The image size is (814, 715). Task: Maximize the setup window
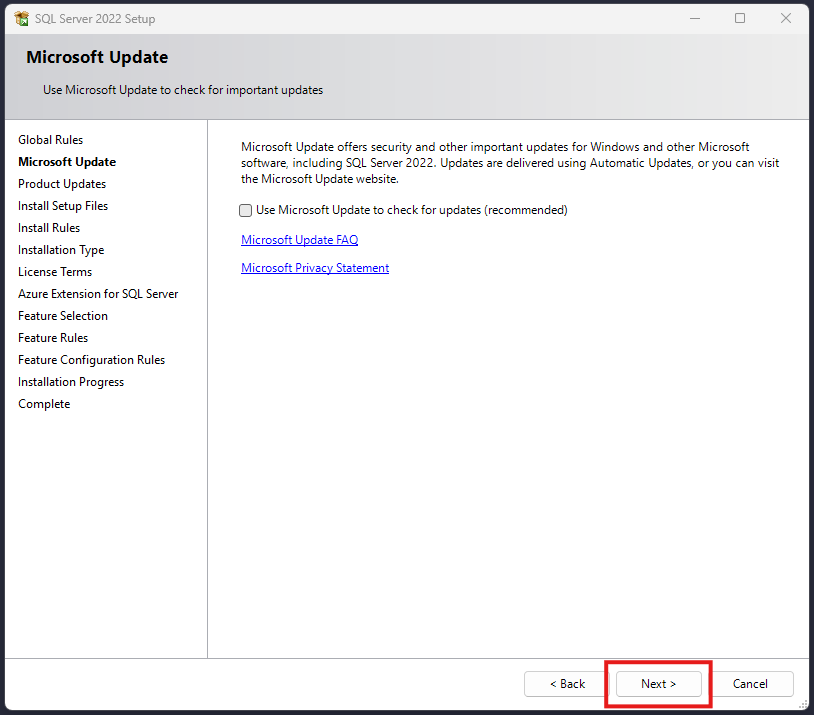point(740,18)
